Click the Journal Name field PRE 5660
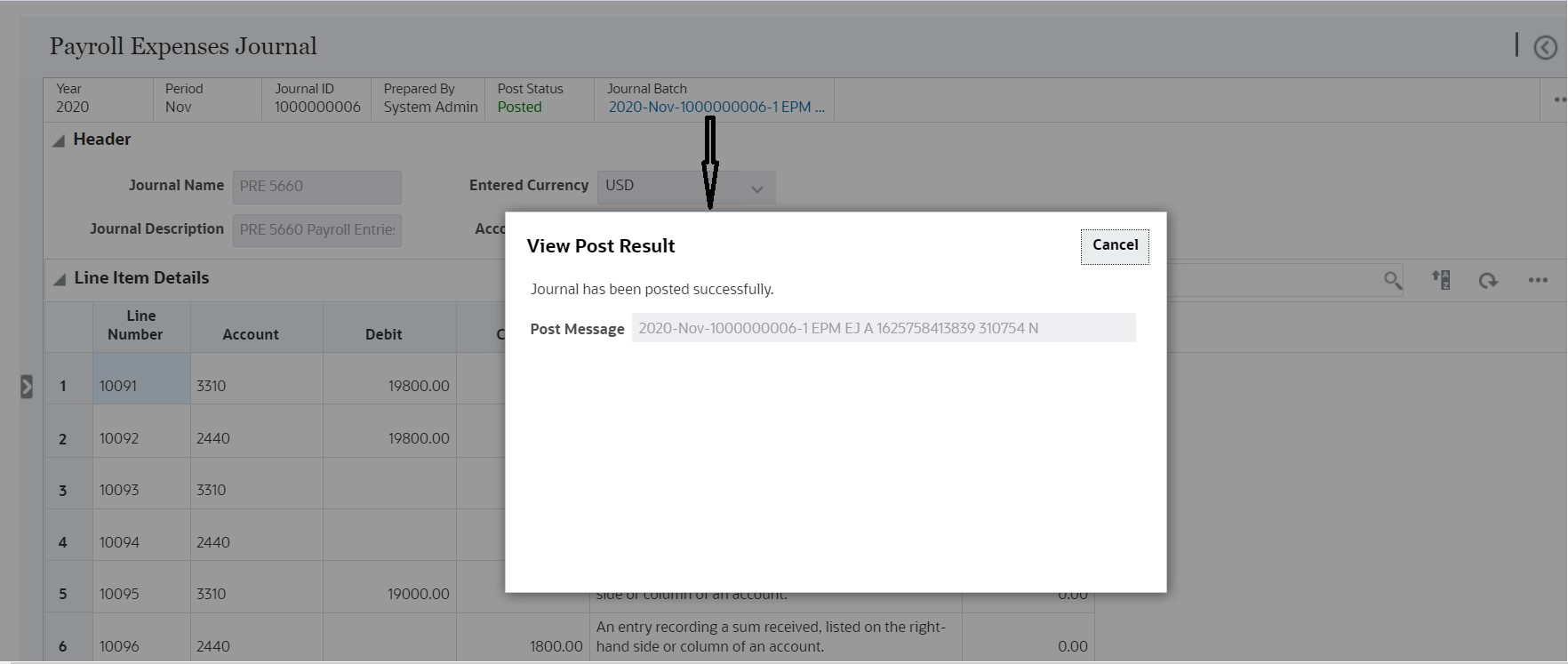Viewport: 1568px width, 664px height. coord(317,187)
